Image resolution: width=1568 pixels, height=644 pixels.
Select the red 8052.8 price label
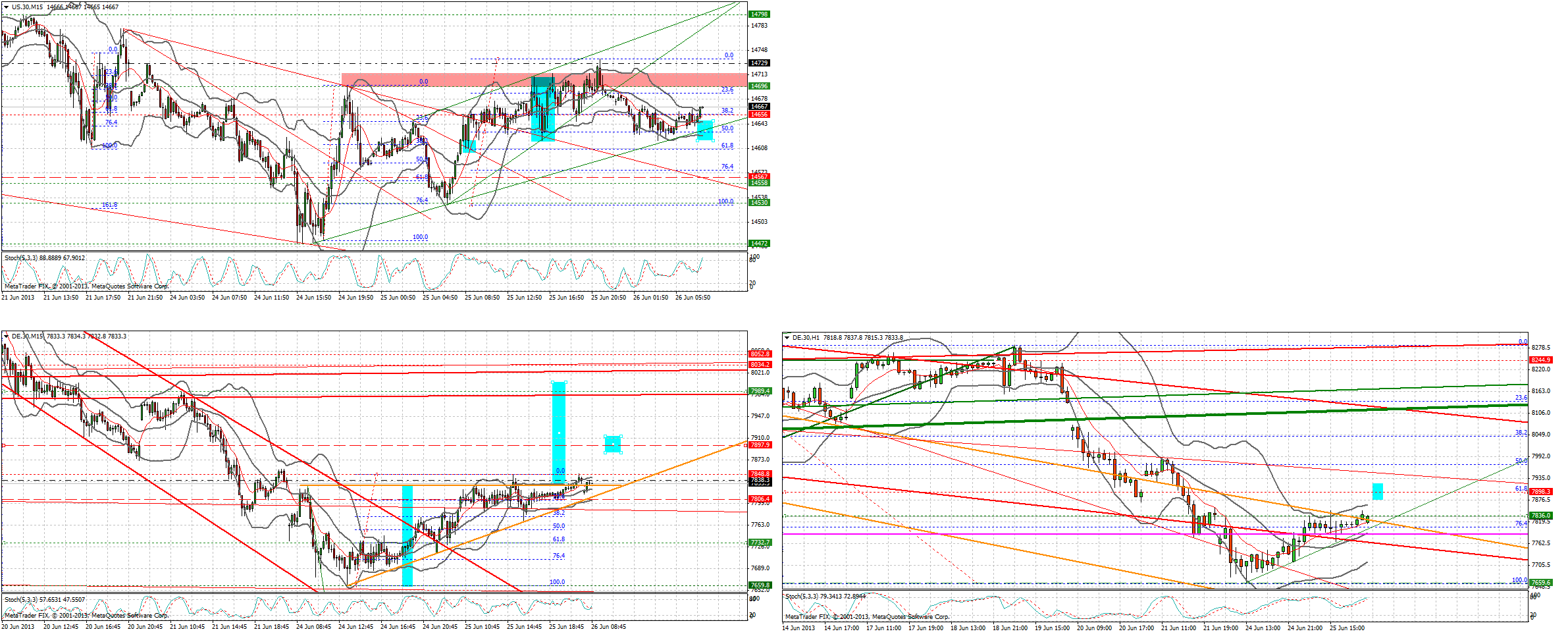pos(760,354)
